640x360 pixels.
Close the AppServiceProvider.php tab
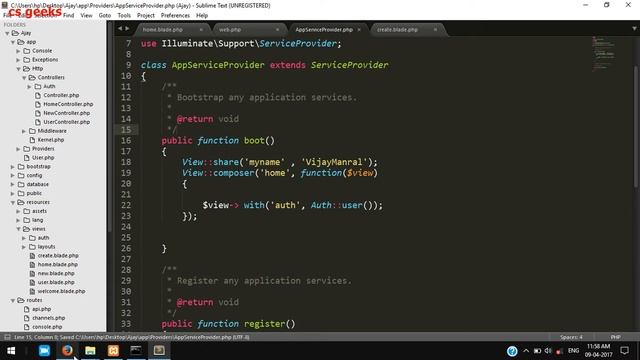[359, 29]
